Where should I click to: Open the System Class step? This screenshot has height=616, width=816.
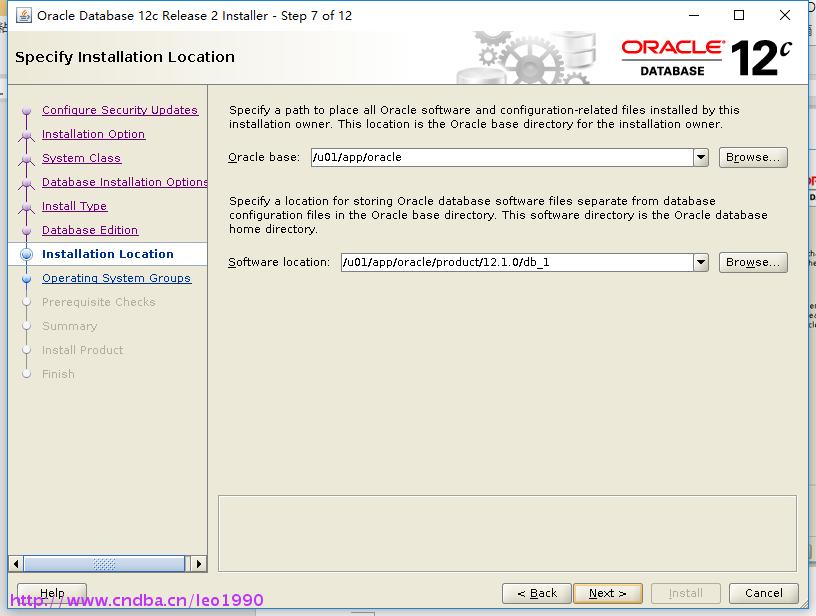point(81,158)
